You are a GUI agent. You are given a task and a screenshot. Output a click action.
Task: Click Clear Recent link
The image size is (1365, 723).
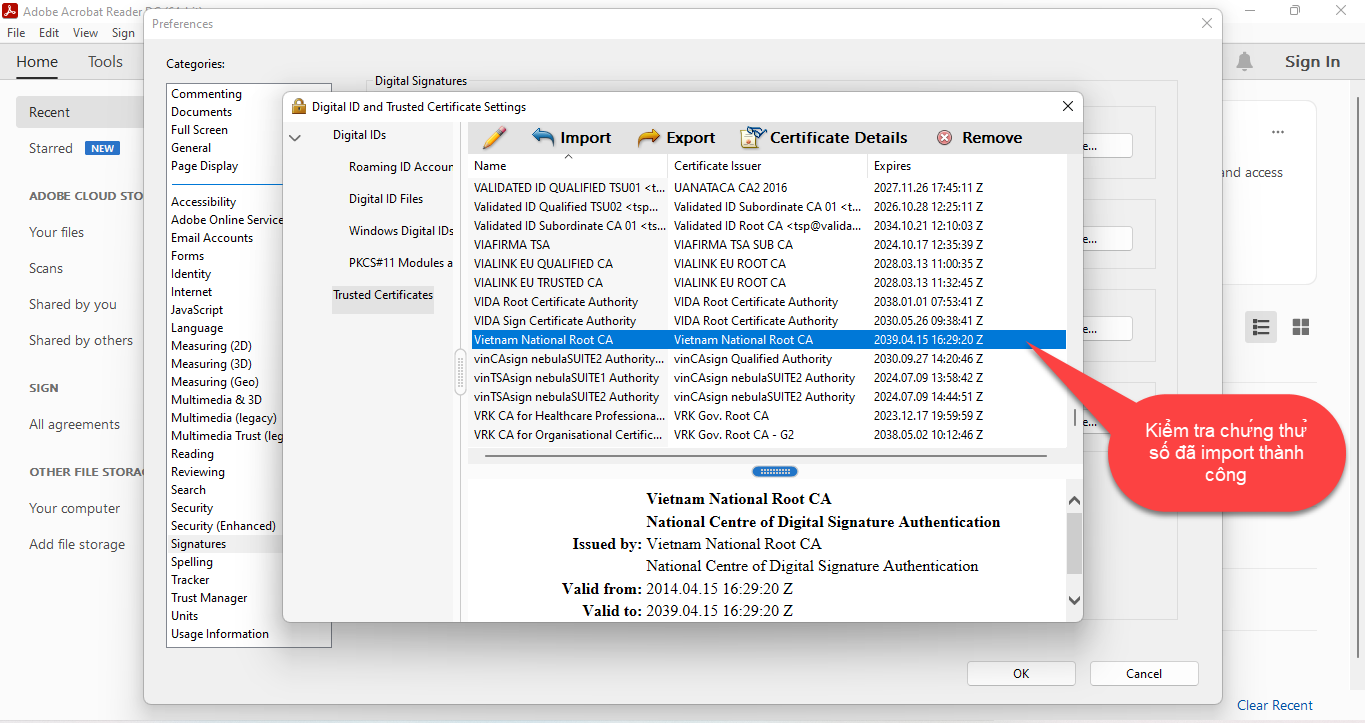click(1275, 705)
